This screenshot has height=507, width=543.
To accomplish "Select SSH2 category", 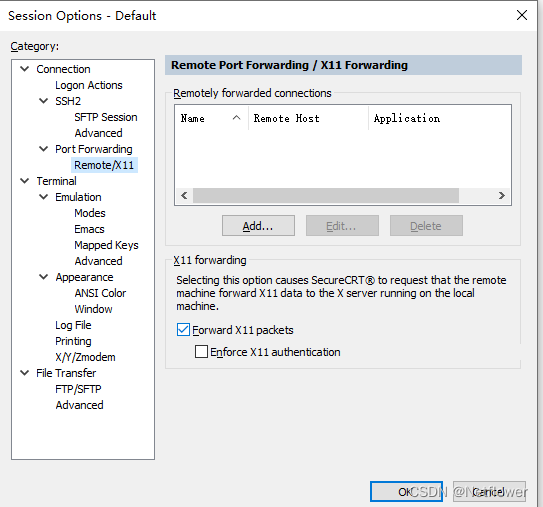I will click(68, 101).
